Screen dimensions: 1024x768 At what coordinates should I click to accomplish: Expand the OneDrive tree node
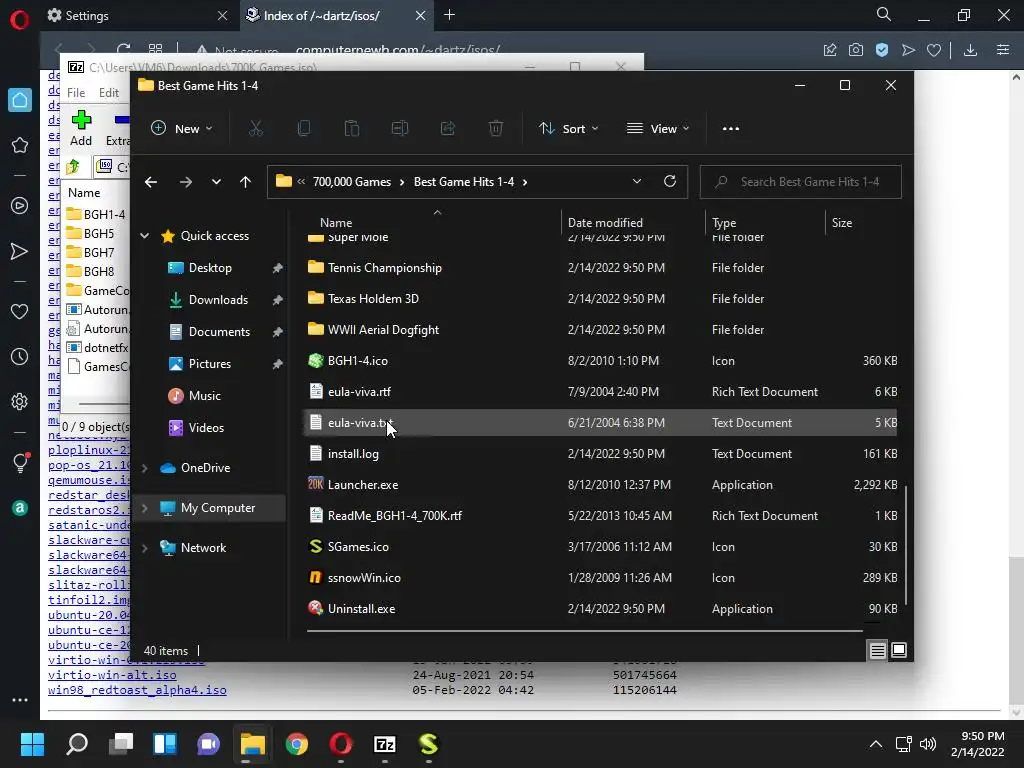tap(144, 468)
